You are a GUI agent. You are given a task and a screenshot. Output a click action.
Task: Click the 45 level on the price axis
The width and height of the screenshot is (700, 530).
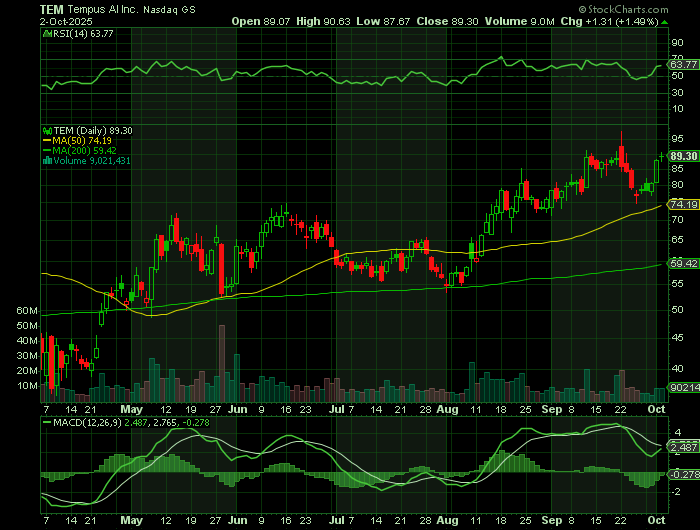tap(677, 338)
